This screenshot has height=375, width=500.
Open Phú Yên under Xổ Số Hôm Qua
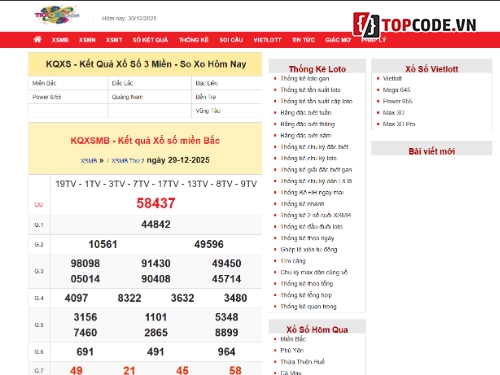(292, 350)
